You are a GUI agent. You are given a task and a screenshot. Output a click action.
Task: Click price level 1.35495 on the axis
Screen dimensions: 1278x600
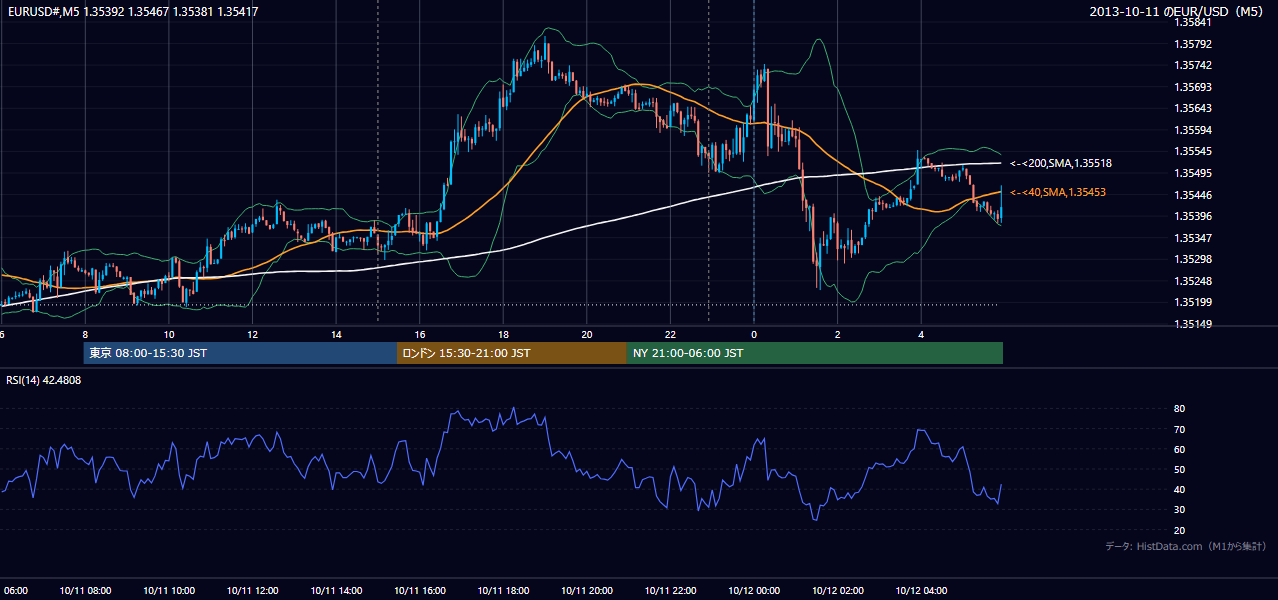pos(1192,173)
